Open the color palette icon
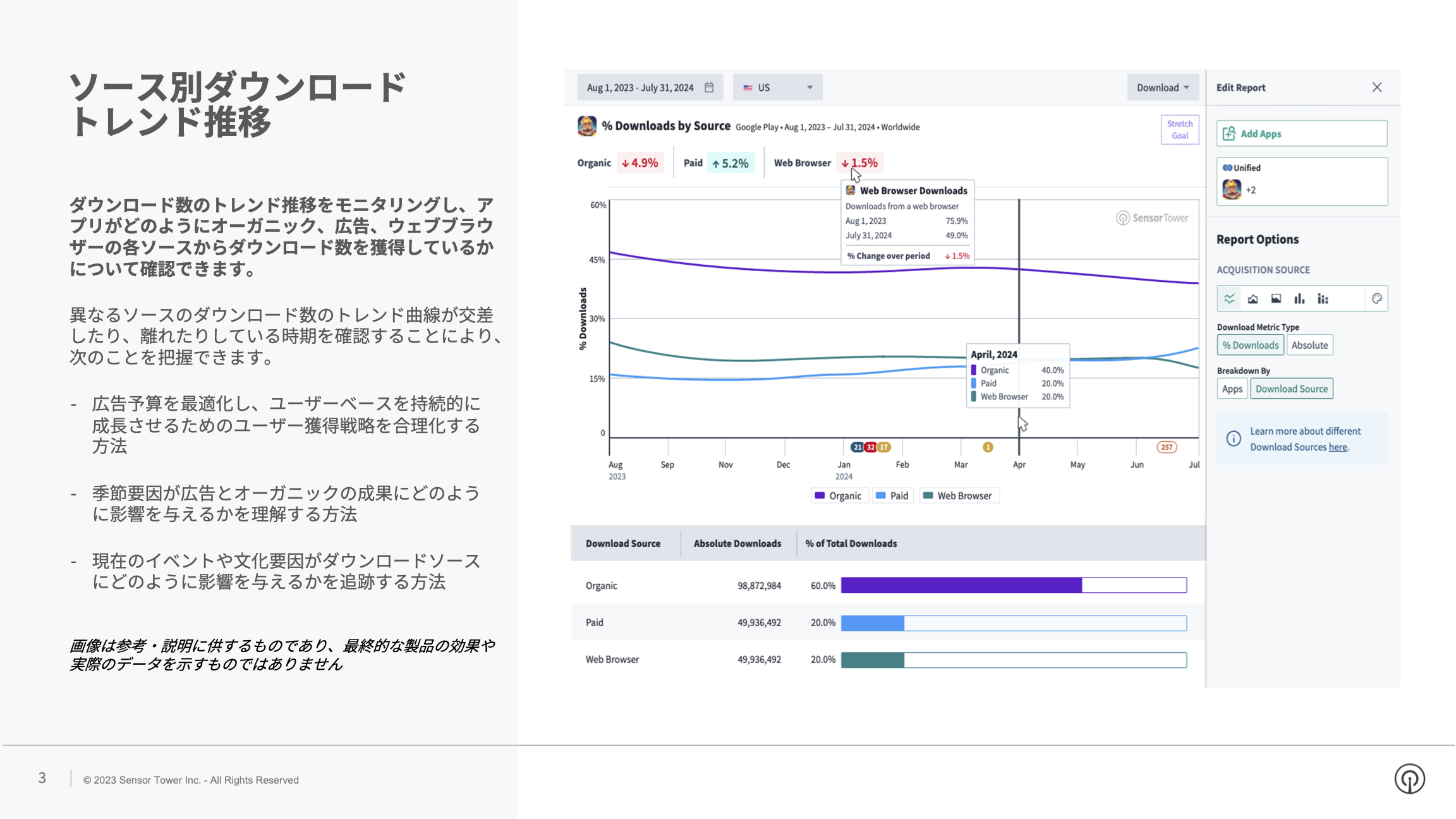Screen dimensions: 1456x819 coord(1377,299)
